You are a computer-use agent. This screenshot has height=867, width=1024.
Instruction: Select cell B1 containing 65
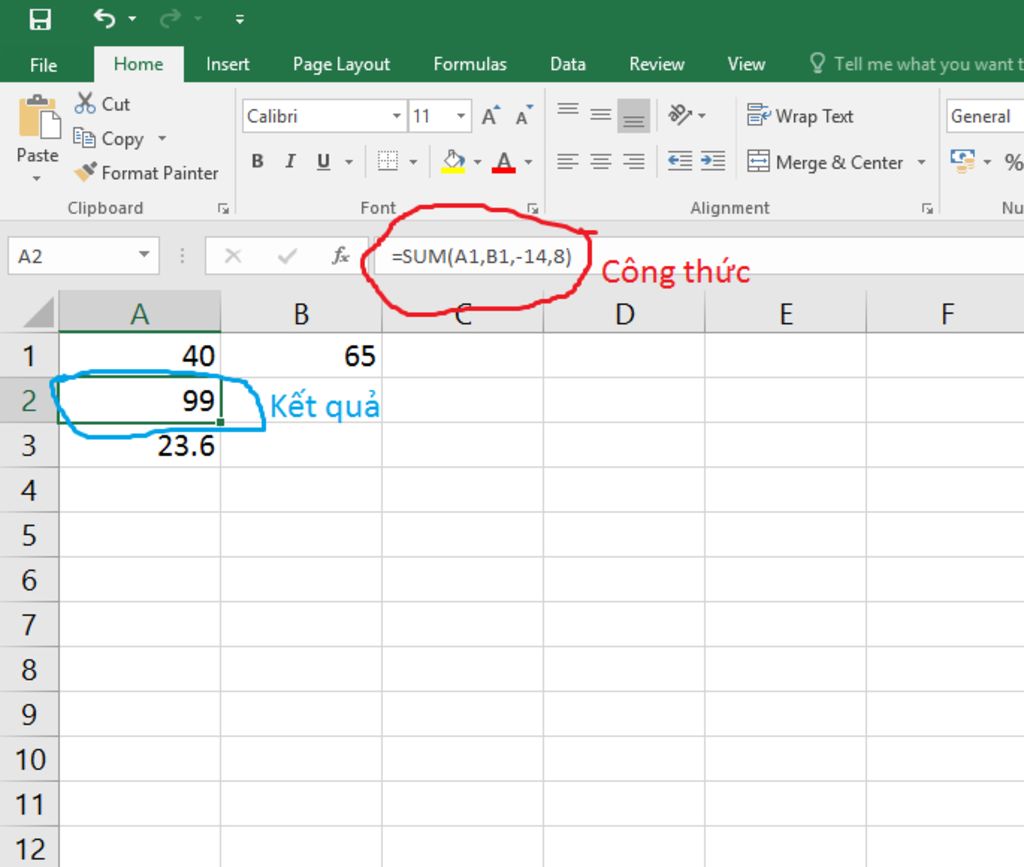point(301,355)
